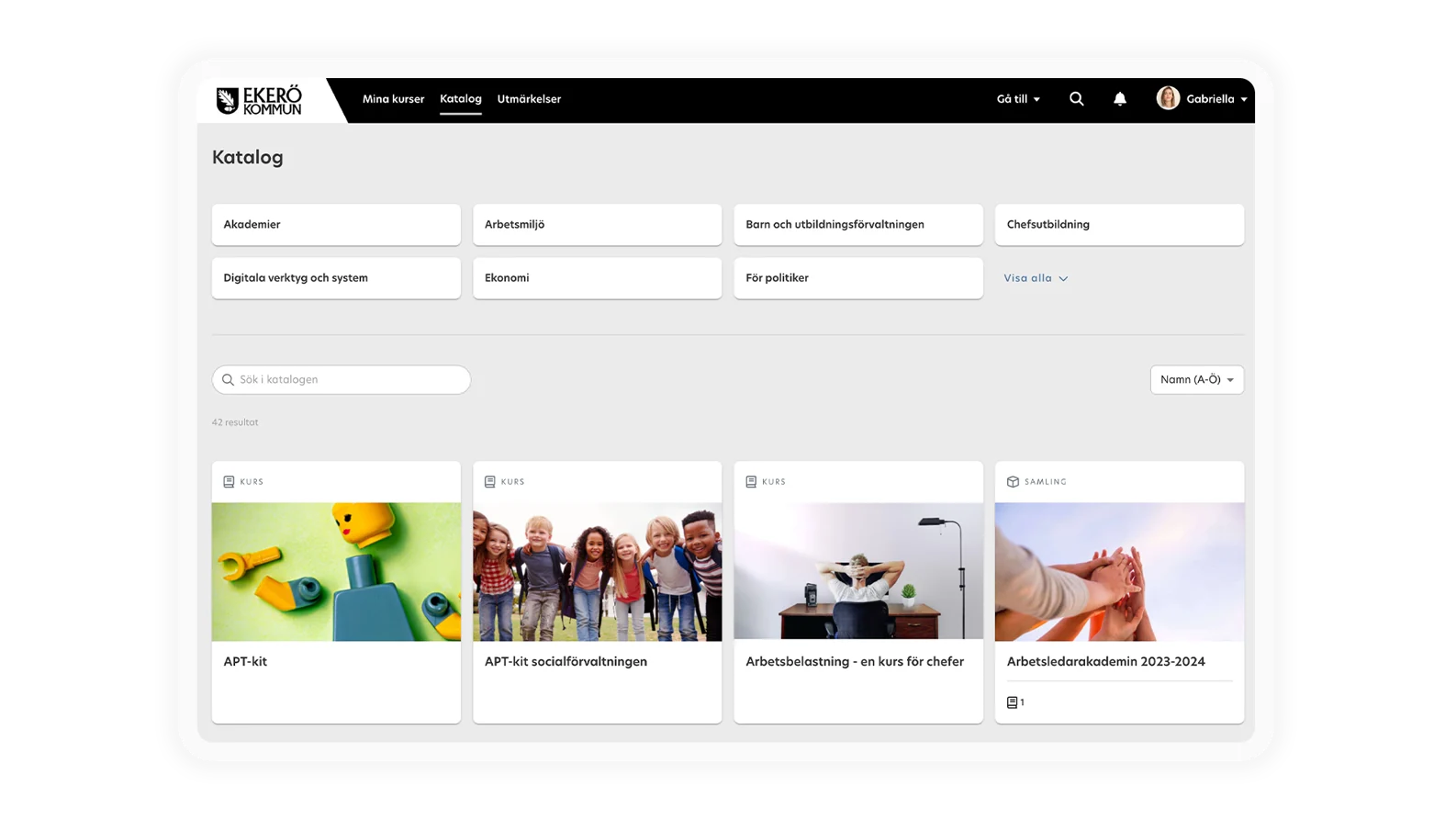
Task: Open the Akademier category
Action: (336, 225)
